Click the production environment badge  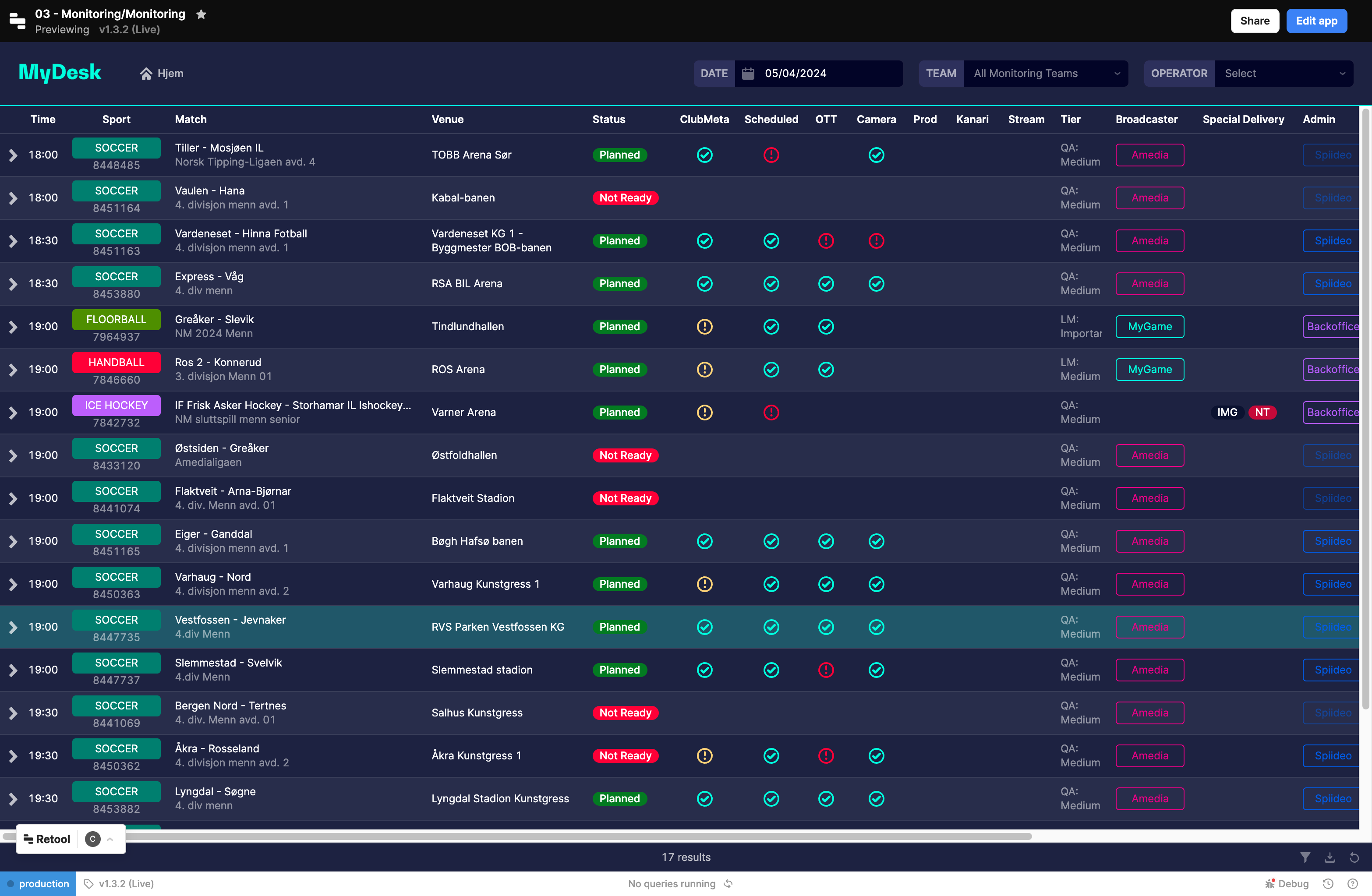[38, 883]
